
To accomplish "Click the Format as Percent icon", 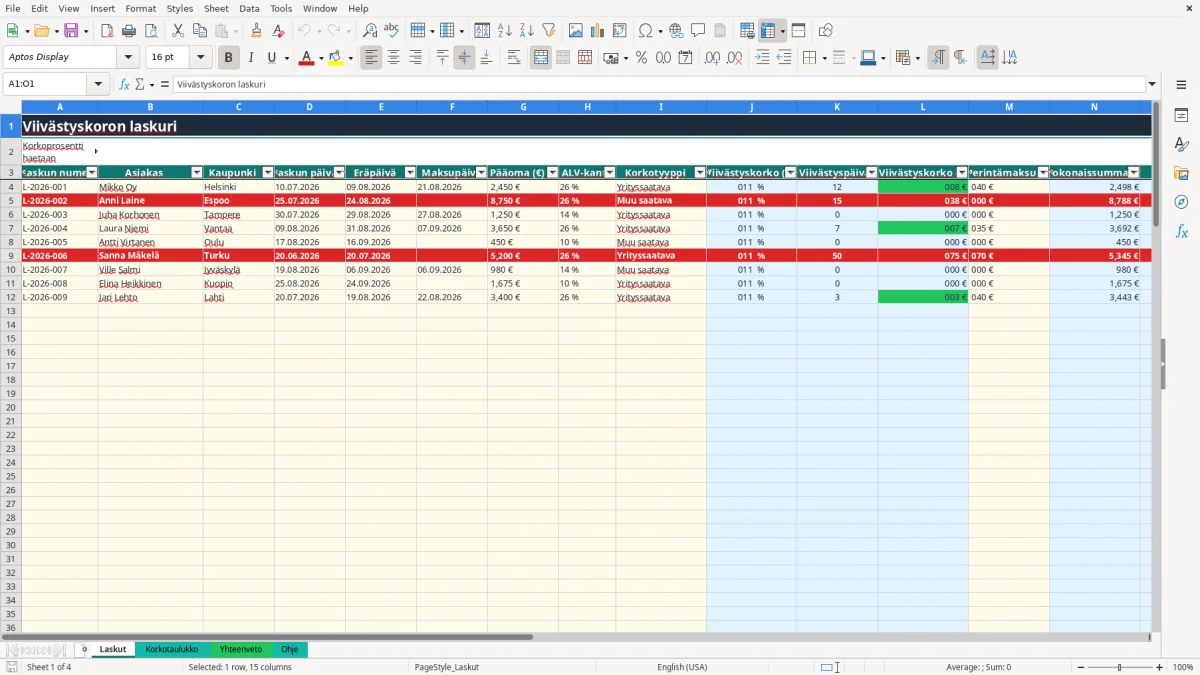I will pyautogui.click(x=641, y=58).
